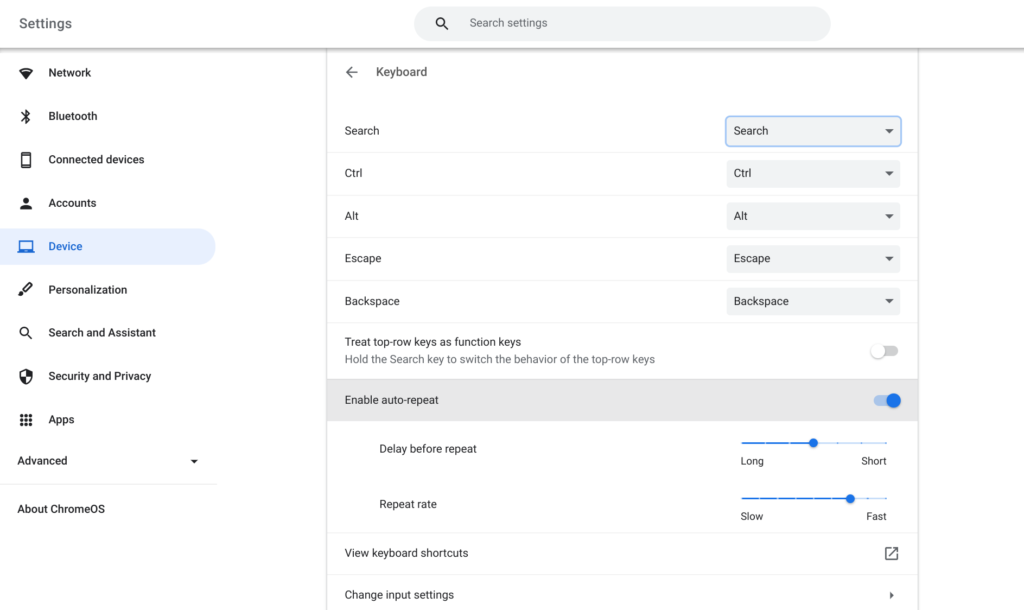
Task: Open keyboard shortcuts via external link icon
Action: click(x=890, y=553)
